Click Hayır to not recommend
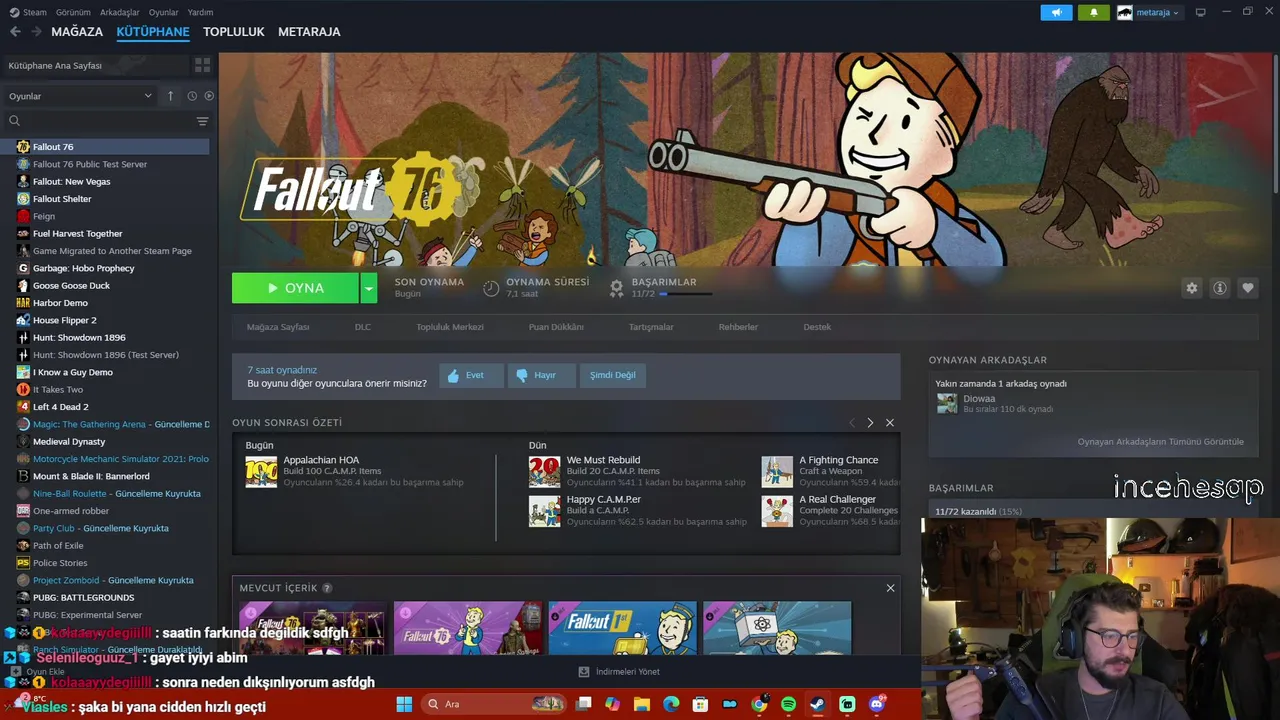The width and height of the screenshot is (1280, 720). 540,375
